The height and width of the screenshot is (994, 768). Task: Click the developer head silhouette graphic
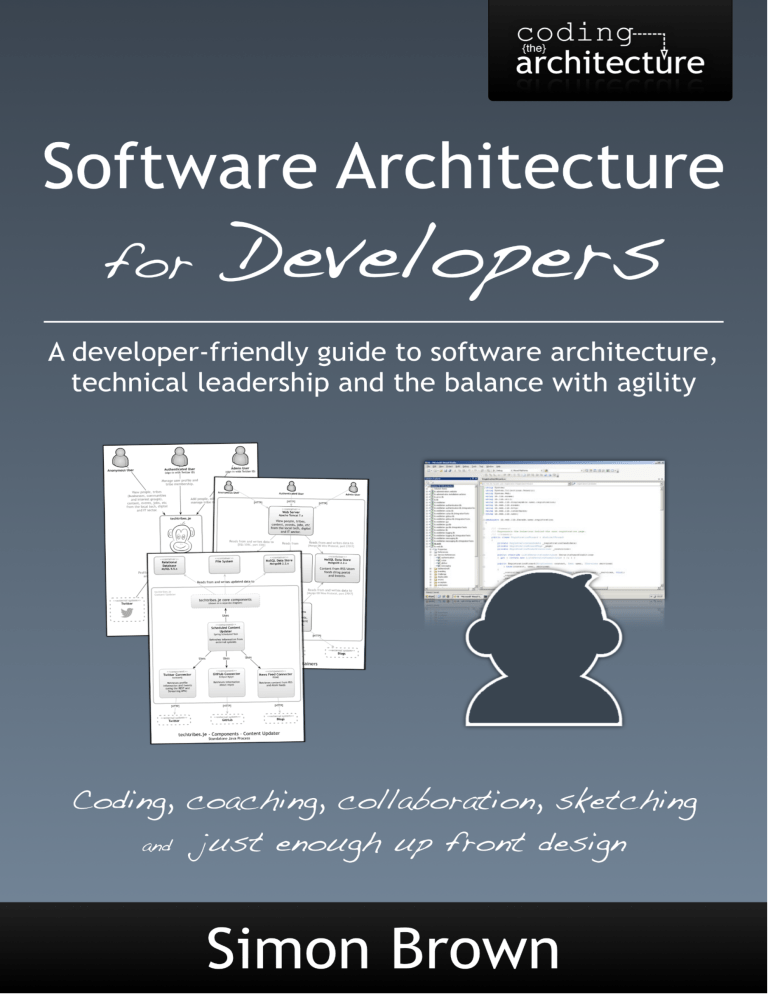coord(543,648)
